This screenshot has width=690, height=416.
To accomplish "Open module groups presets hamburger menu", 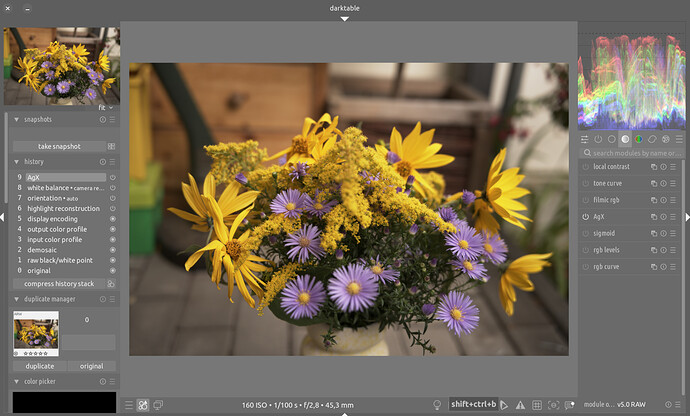I will [679, 140].
